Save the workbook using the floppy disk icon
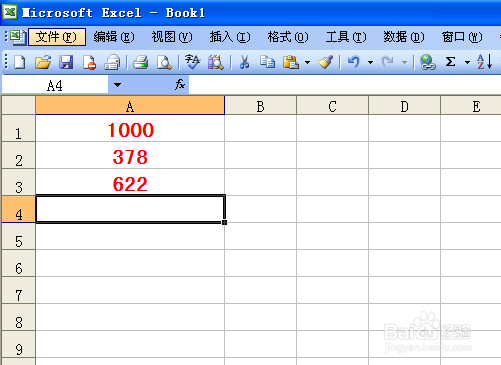 (x=66, y=62)
